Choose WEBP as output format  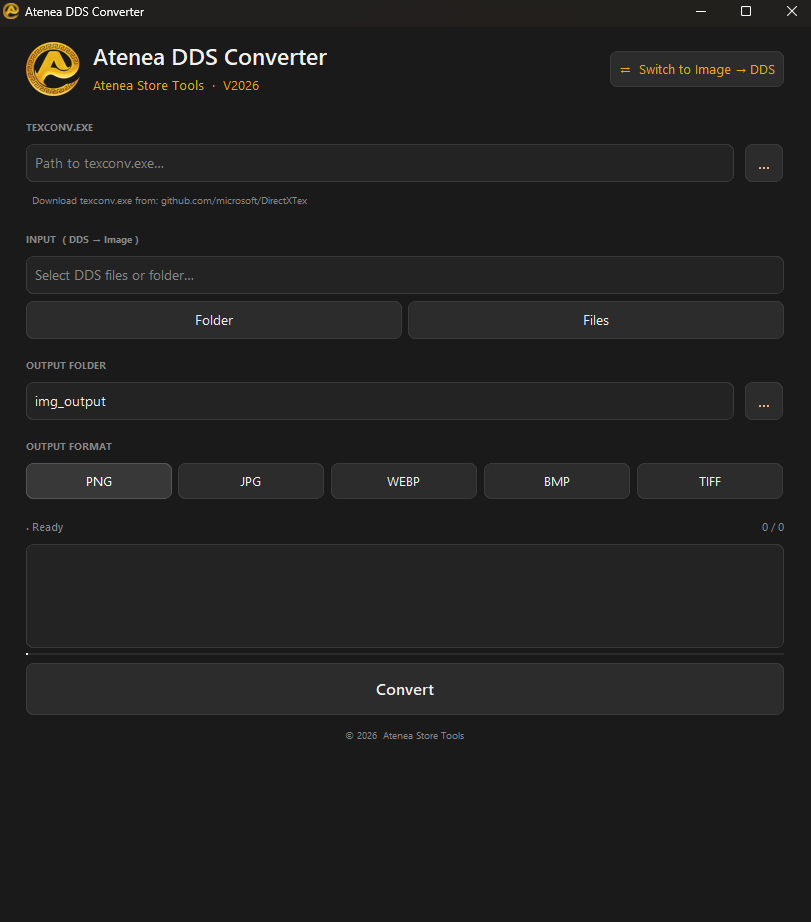coord(403,481)
